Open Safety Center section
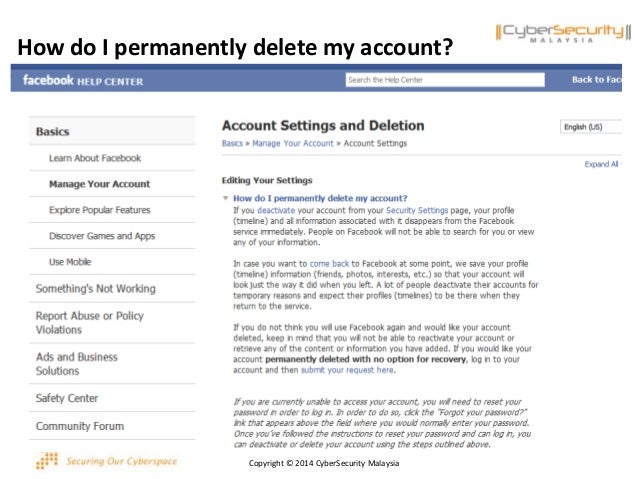The image size is (638, 479). (67, 398)
